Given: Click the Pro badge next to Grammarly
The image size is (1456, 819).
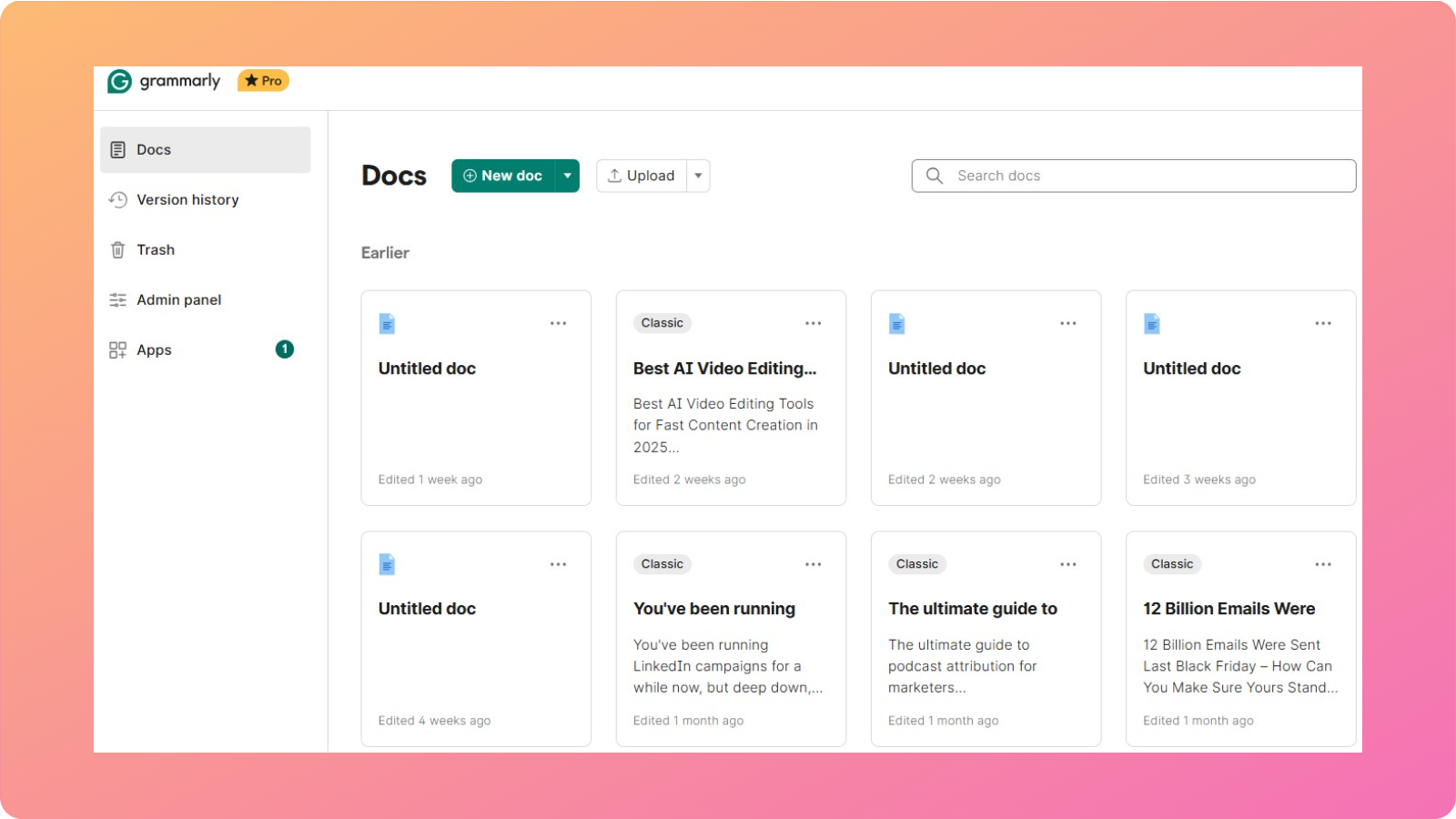Looking at the screenshot, I should coord(263,80).
